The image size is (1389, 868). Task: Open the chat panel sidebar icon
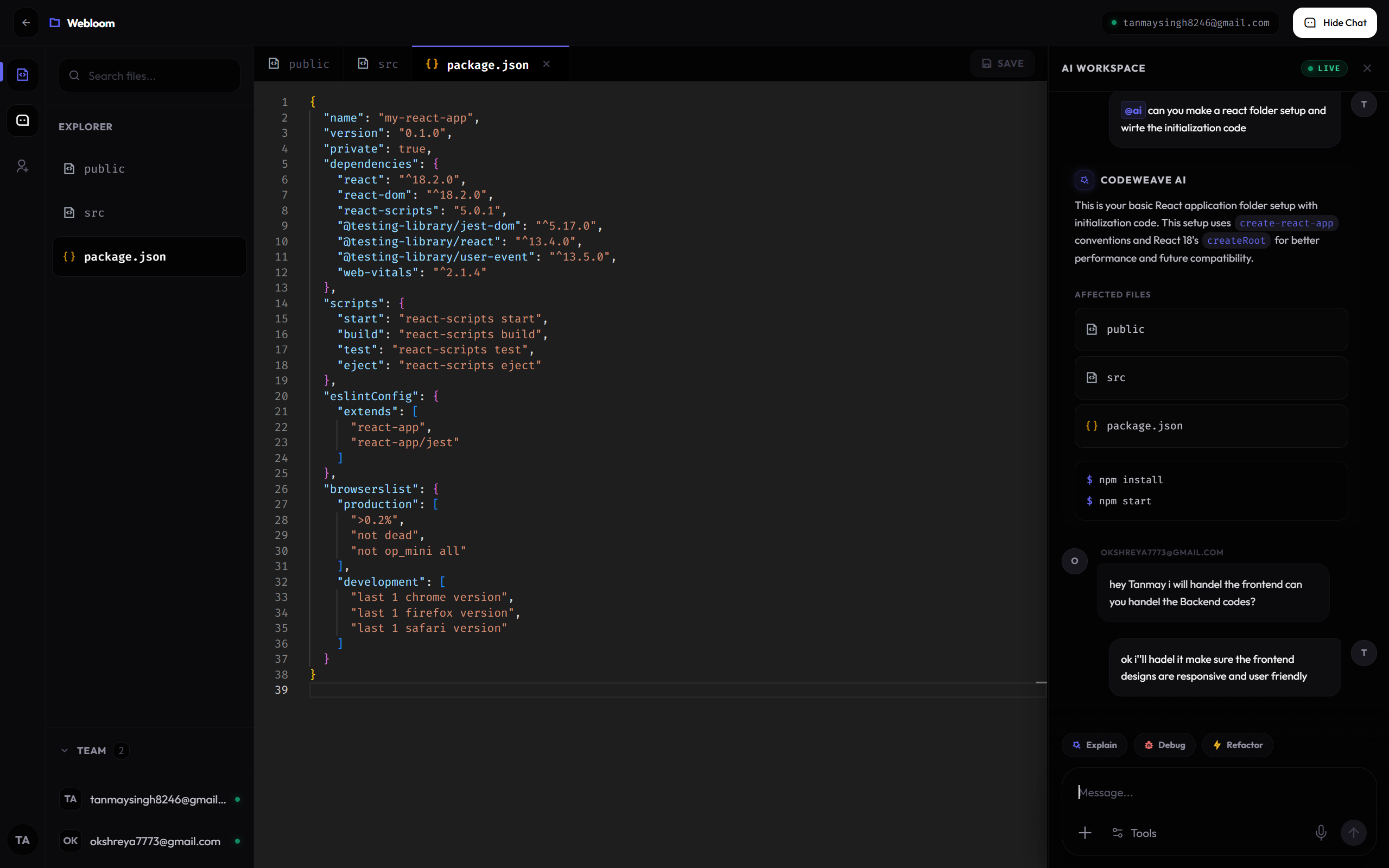click(22, 121)
